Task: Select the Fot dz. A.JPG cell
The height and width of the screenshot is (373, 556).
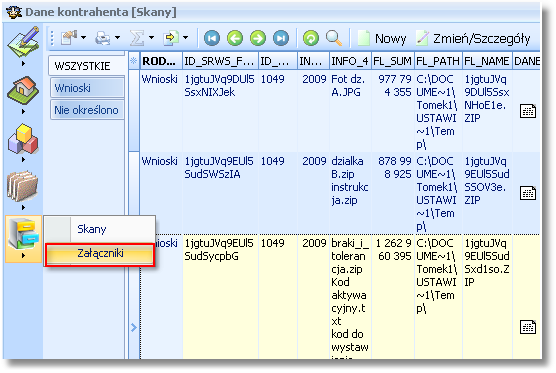Action: click(350, 111)
